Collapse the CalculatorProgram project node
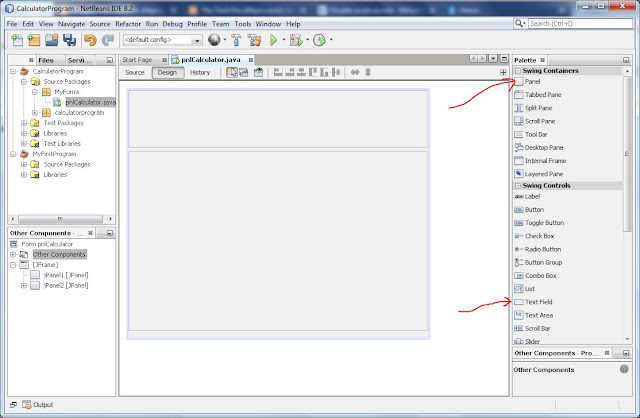The image size is (640, 418). (x=13, y=71)
